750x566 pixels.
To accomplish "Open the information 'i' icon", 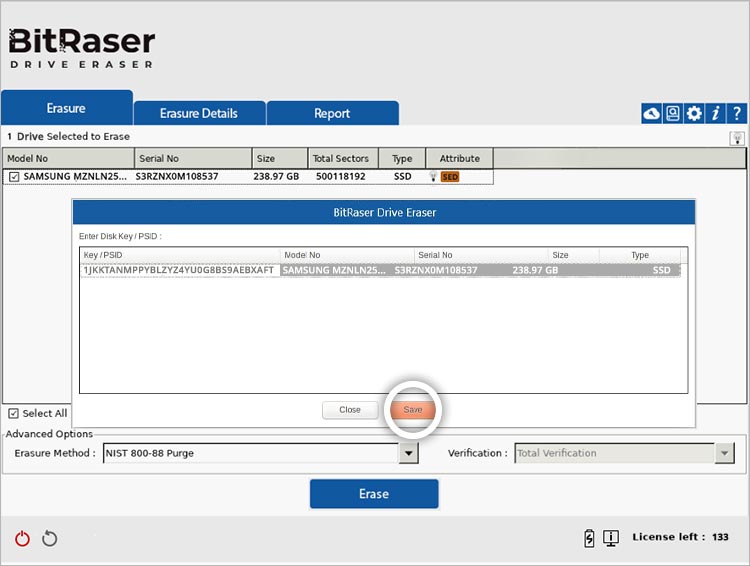I will click(716, 113).
